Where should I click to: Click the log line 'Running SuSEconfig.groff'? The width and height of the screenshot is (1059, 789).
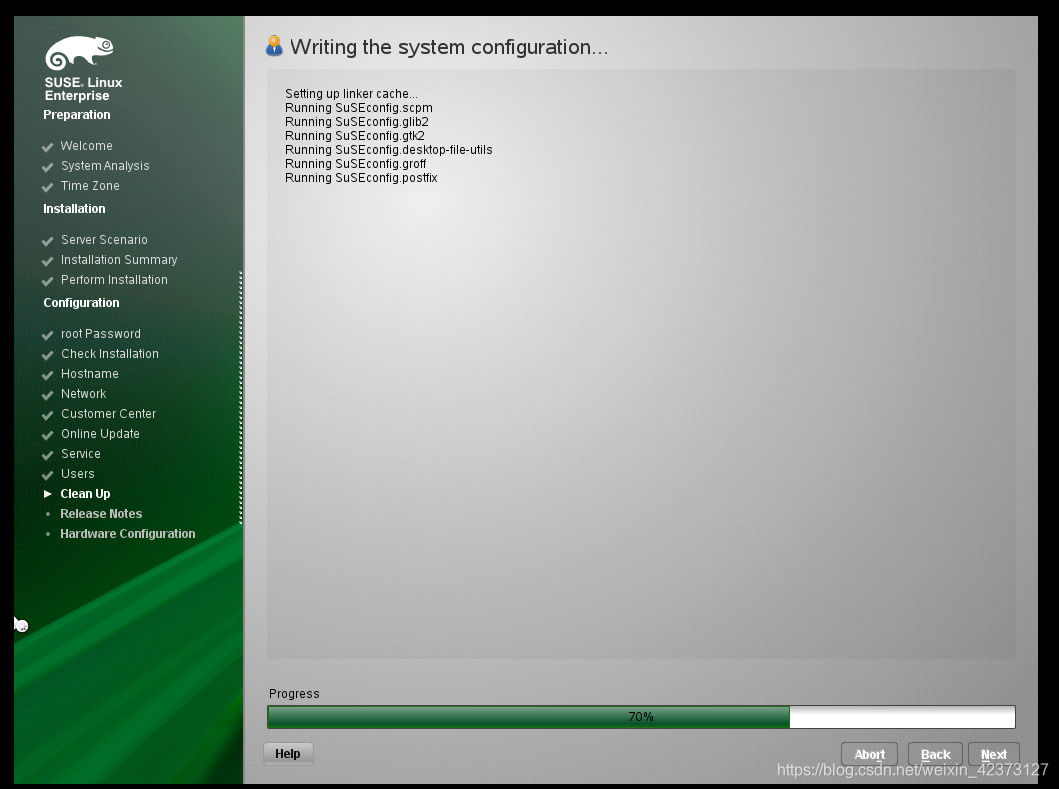point(355,164)
